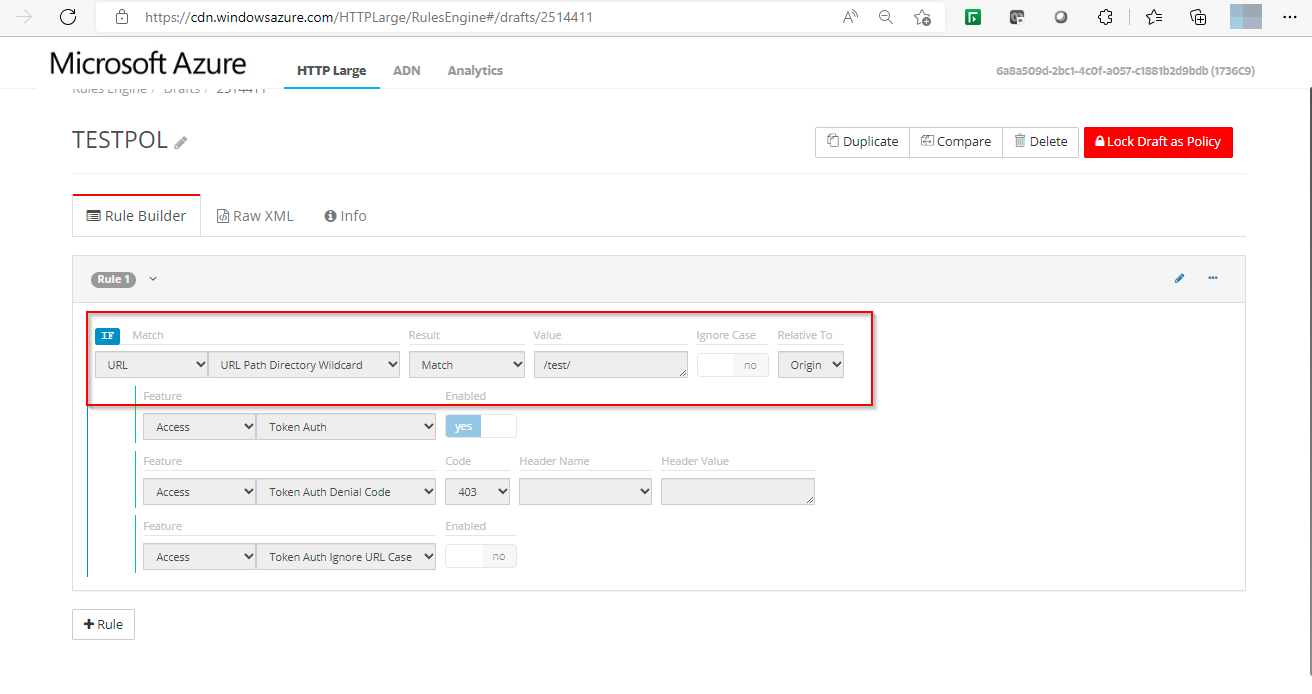Click Lock Draft as Policy button
The width and height of the screenshot is (1312, 694).
1158,142
